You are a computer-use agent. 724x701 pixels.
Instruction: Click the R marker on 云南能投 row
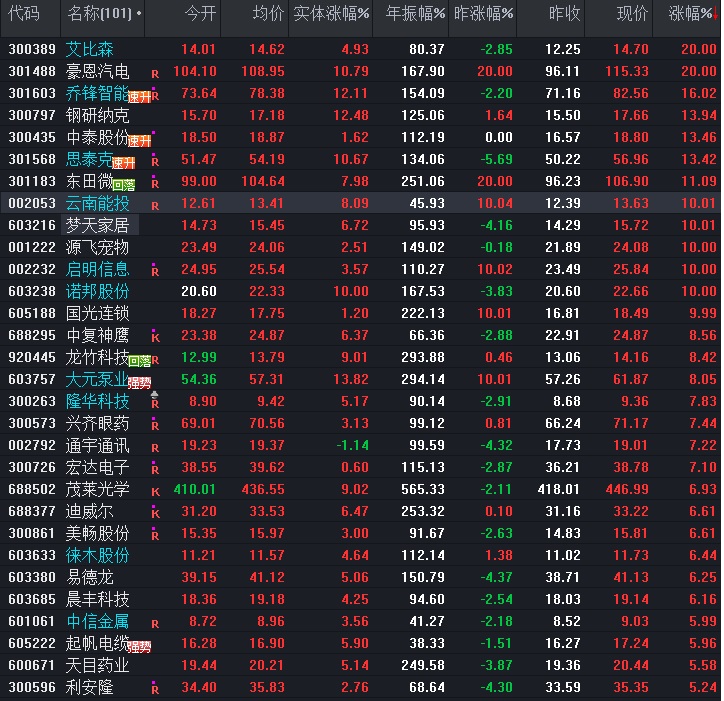(155, 206)
